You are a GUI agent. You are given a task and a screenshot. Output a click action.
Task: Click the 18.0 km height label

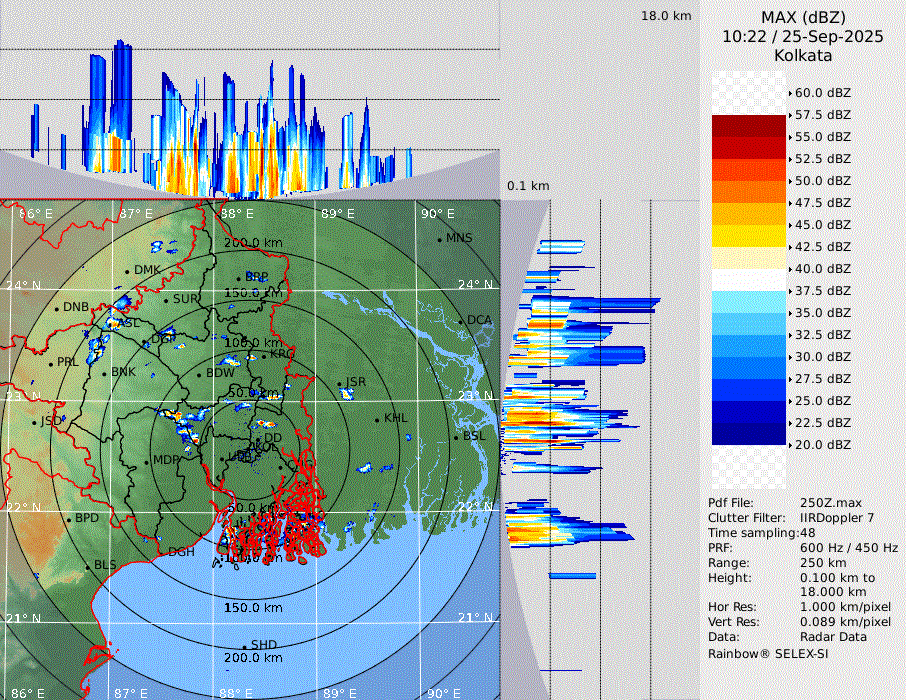(666, 16)
